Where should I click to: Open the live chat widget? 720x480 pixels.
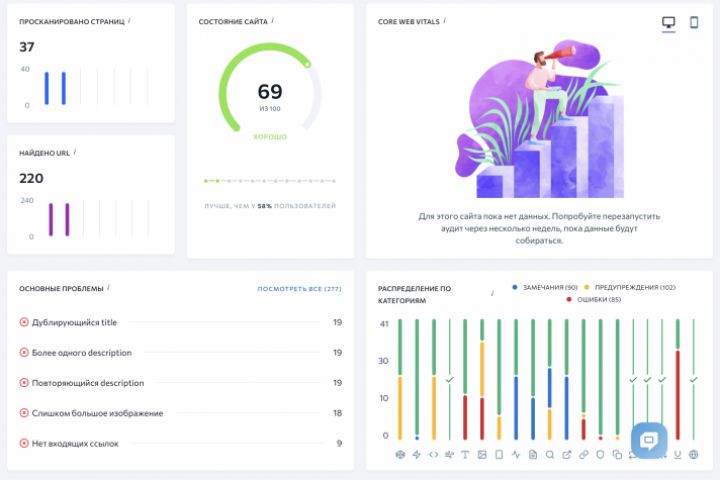point(649,440)
